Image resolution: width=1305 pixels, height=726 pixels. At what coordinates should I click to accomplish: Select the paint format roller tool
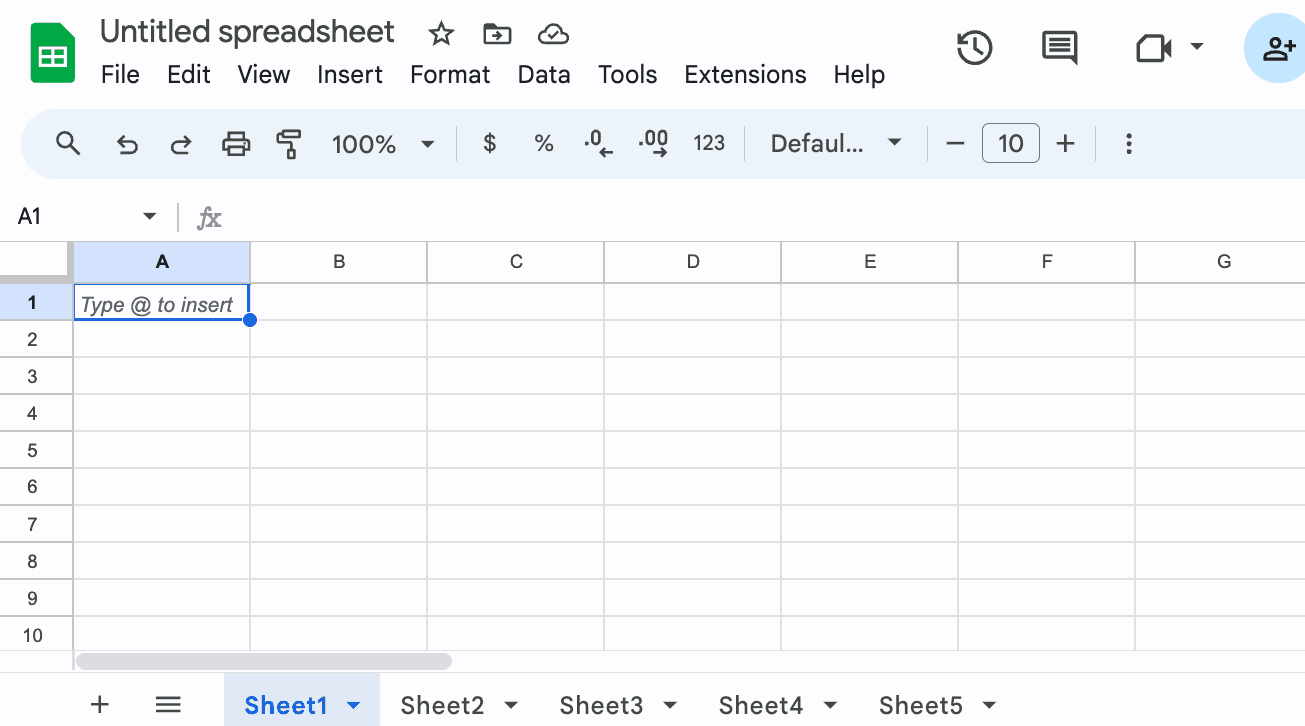pos(289,144)
